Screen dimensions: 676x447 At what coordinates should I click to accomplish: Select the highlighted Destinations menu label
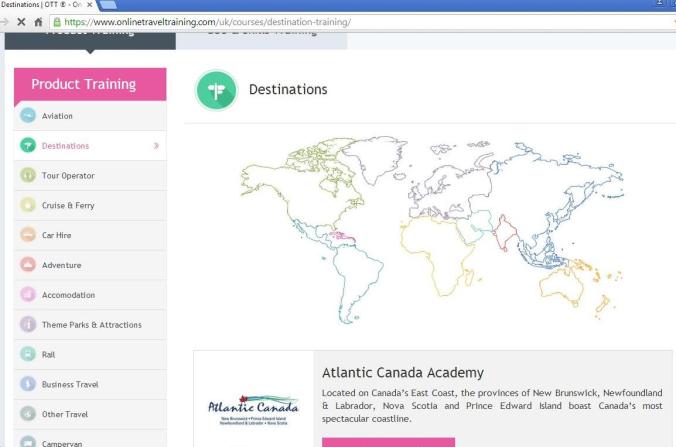point(65,146)
